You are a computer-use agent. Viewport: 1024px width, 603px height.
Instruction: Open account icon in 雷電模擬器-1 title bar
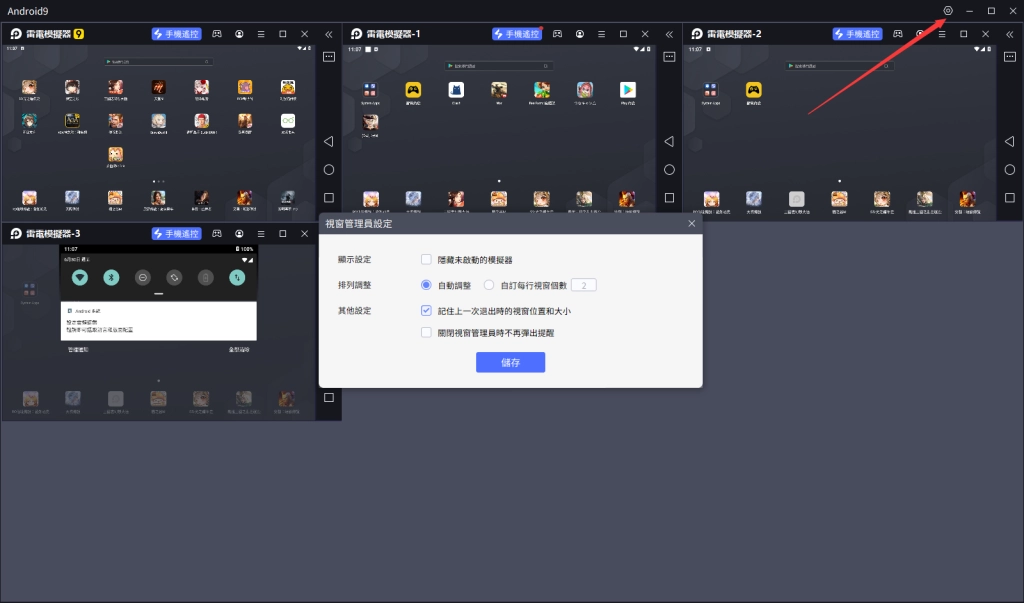pyautogui.click(x=579, y=34)
